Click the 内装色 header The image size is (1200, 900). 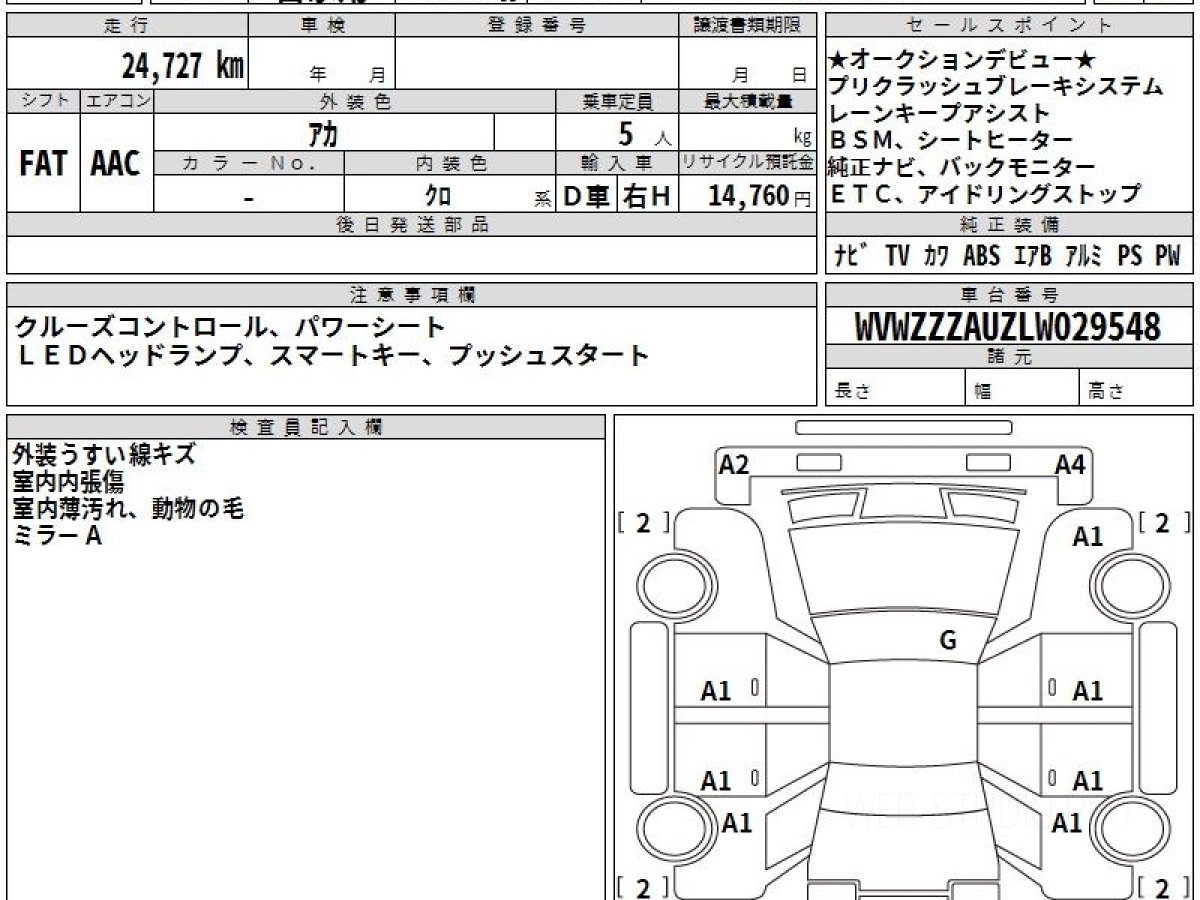point(450,163)
